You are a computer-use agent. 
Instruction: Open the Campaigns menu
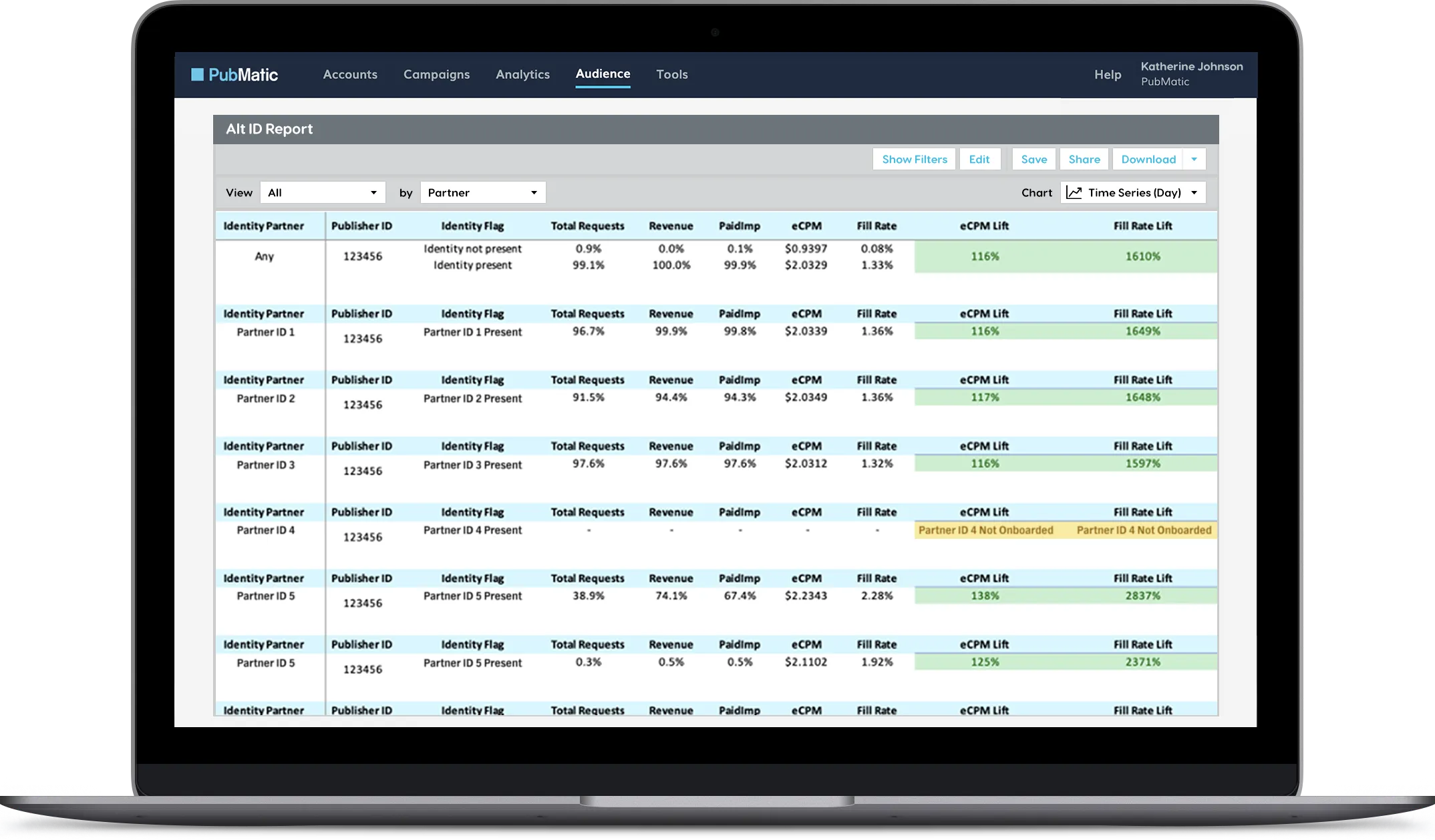point(436,74)
